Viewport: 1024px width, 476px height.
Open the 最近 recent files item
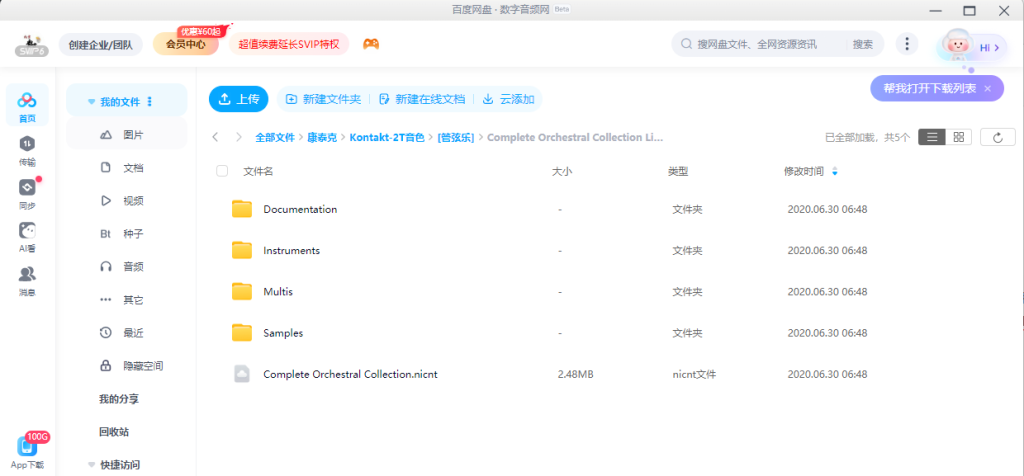pyautogui.click(x=127, y=333)
